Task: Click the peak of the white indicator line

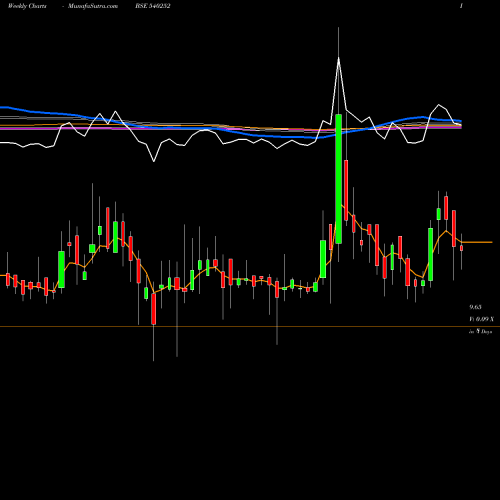Action: 339,58
